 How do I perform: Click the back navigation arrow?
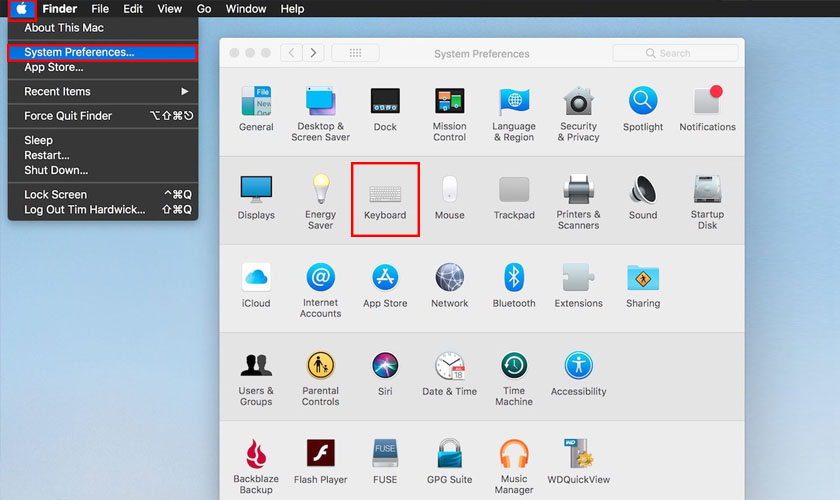point(291,53)
